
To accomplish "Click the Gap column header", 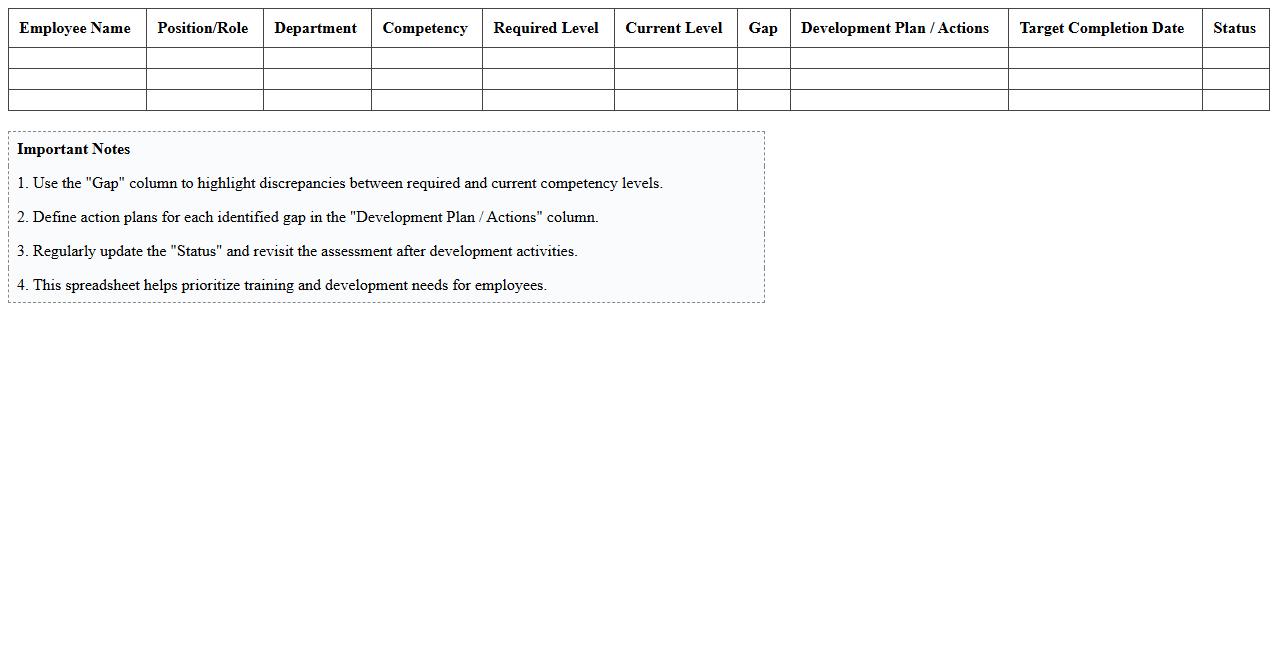I will click(x=763, y=28).
